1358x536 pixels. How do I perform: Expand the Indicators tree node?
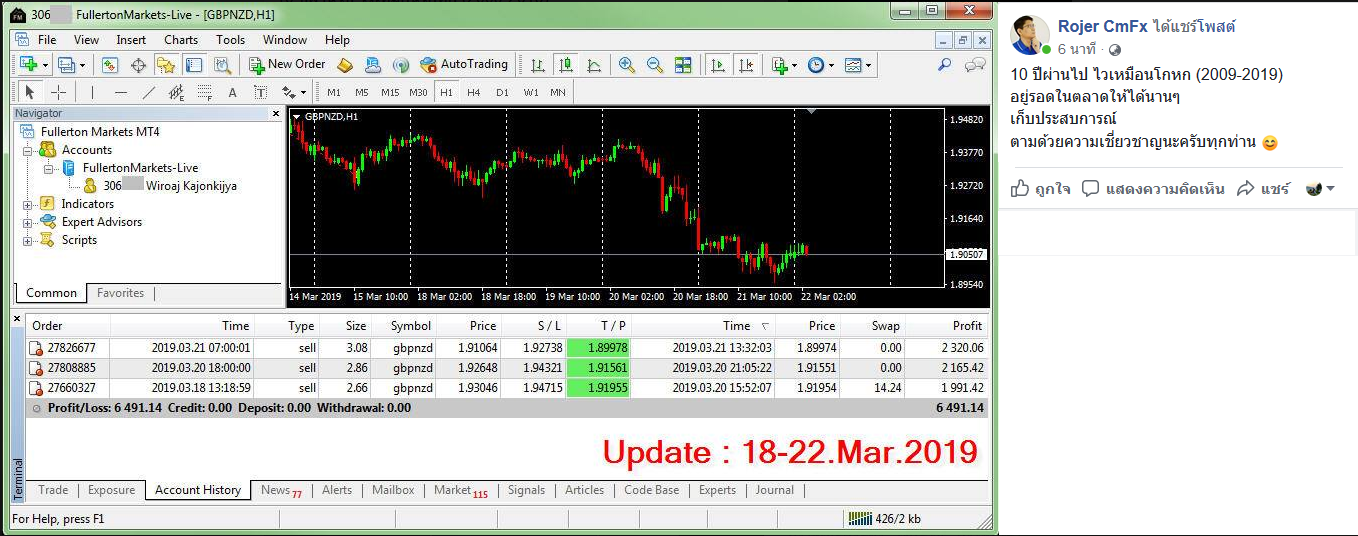(x=28, y=204)
